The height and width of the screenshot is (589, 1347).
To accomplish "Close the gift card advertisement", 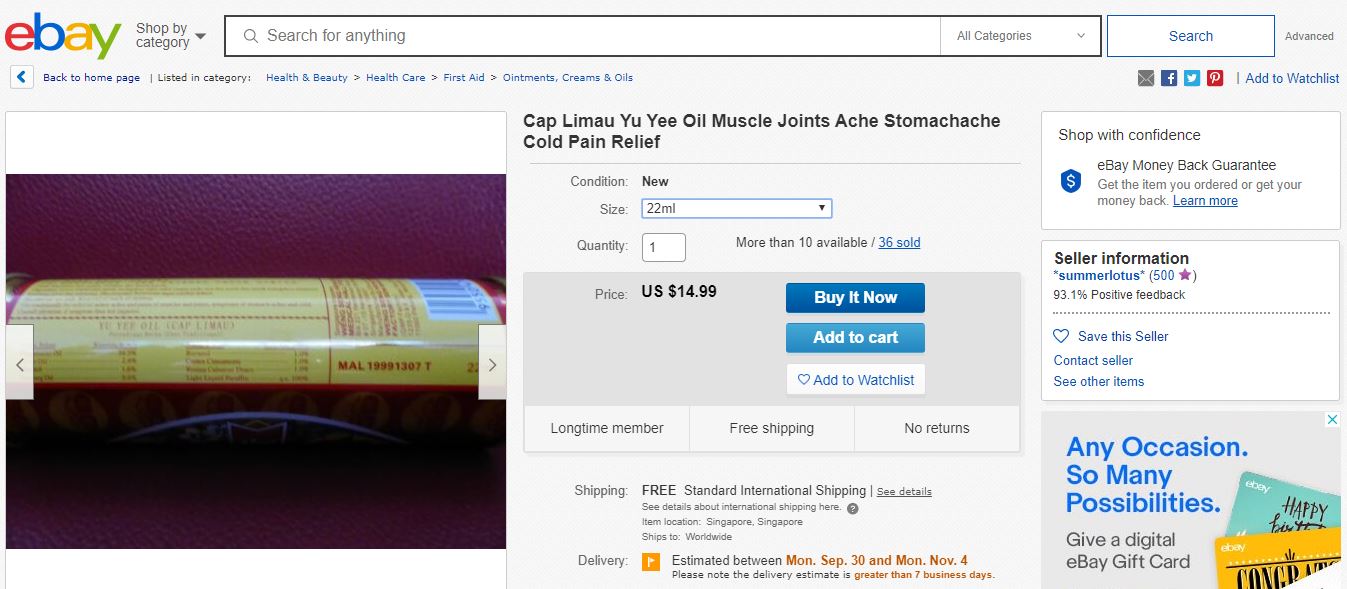I will coord(1332,420).
